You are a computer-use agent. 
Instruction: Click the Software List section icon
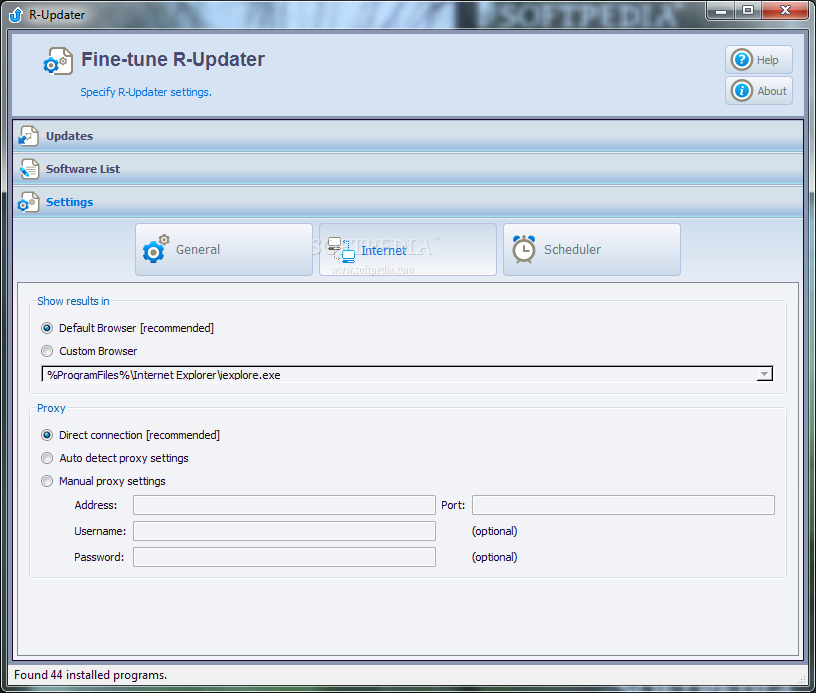pos(28,169)
